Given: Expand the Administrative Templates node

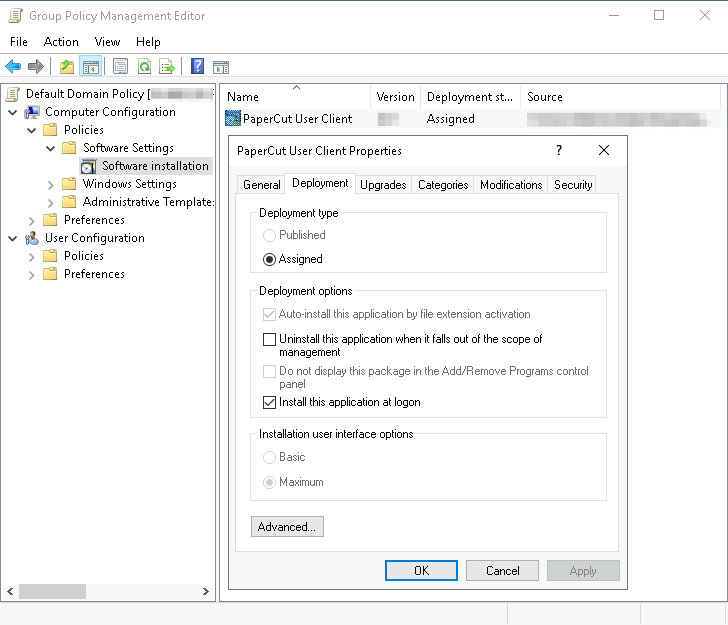Looking at the screenshot, I should [51, 203].
